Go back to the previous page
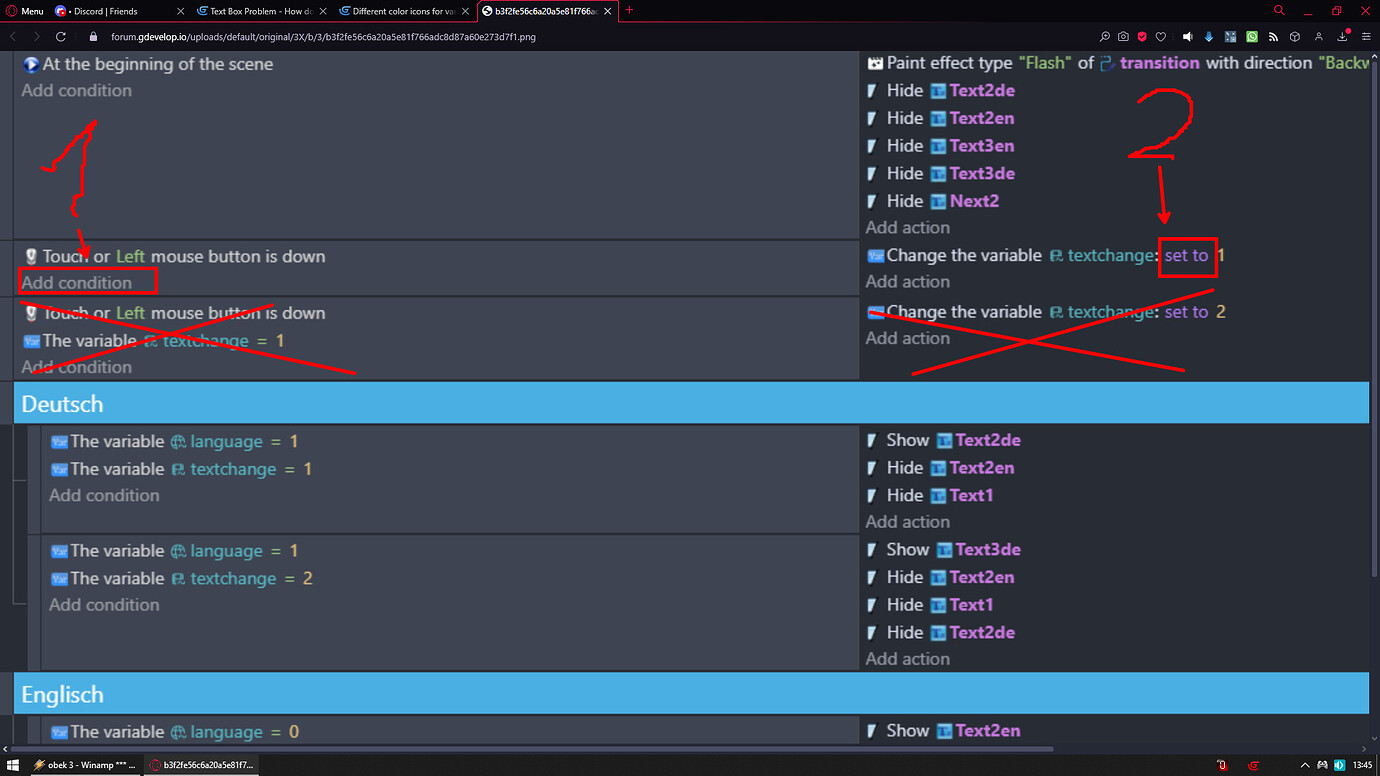Screen dimensions: 1380x776 (13, 37)
